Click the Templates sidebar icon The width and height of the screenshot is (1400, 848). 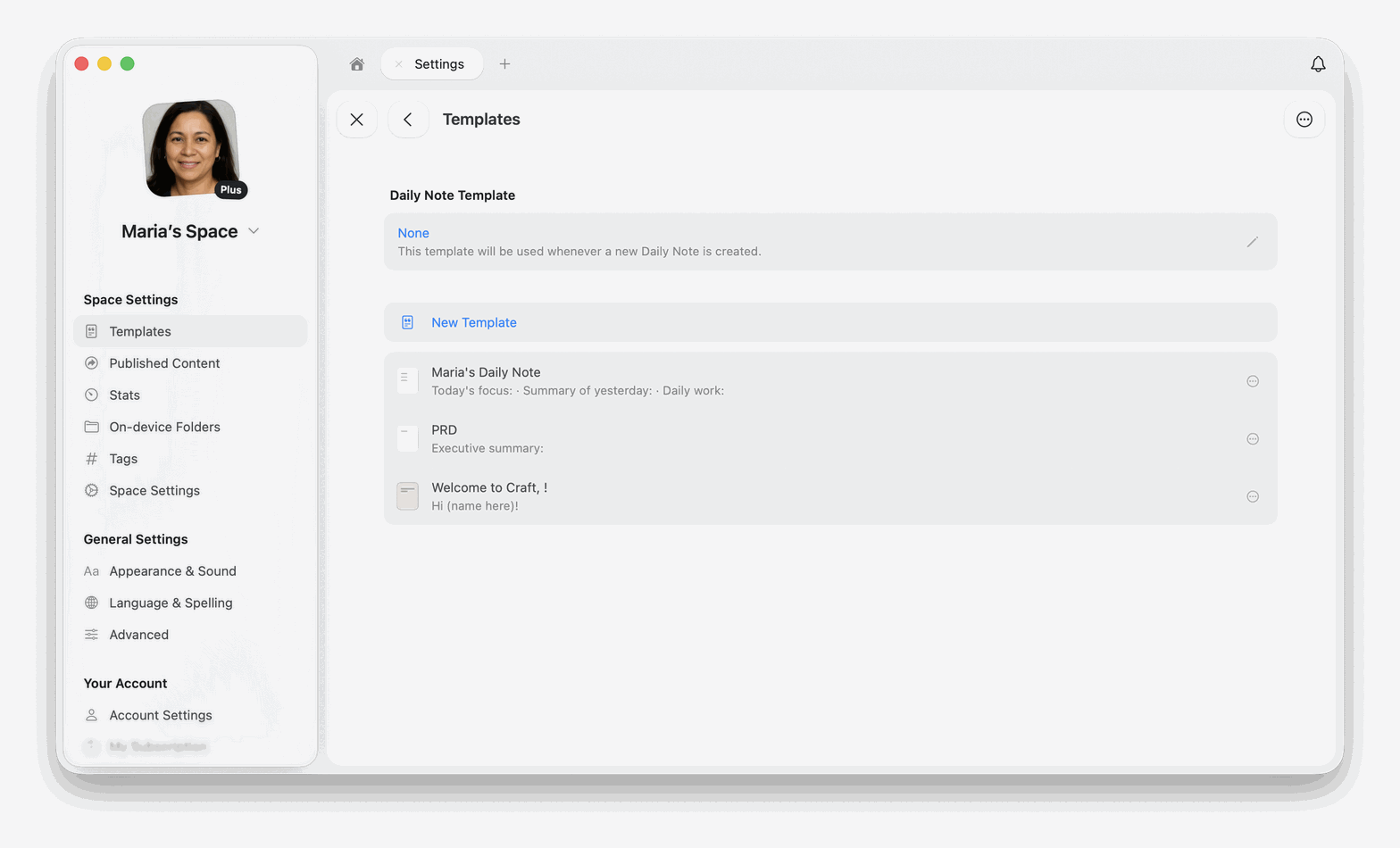click(91, 331)
